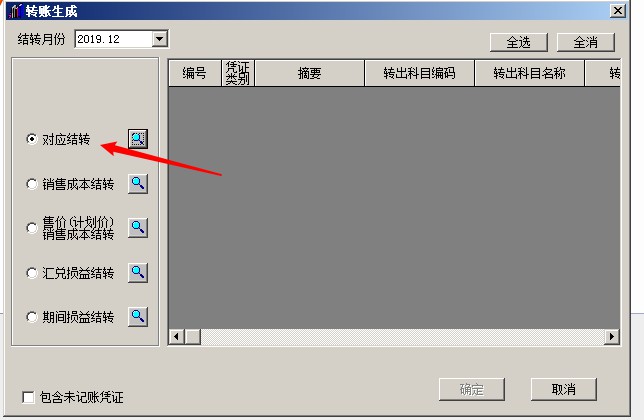644x420 pixels.
Task: Click the left arrow of horizontal scrollbar
Action: coord(177,337)
